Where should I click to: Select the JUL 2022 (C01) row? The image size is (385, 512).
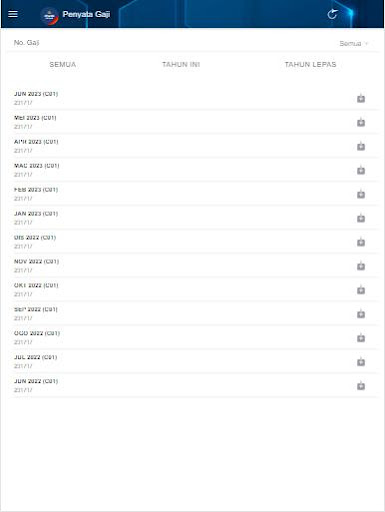point(193,362)
